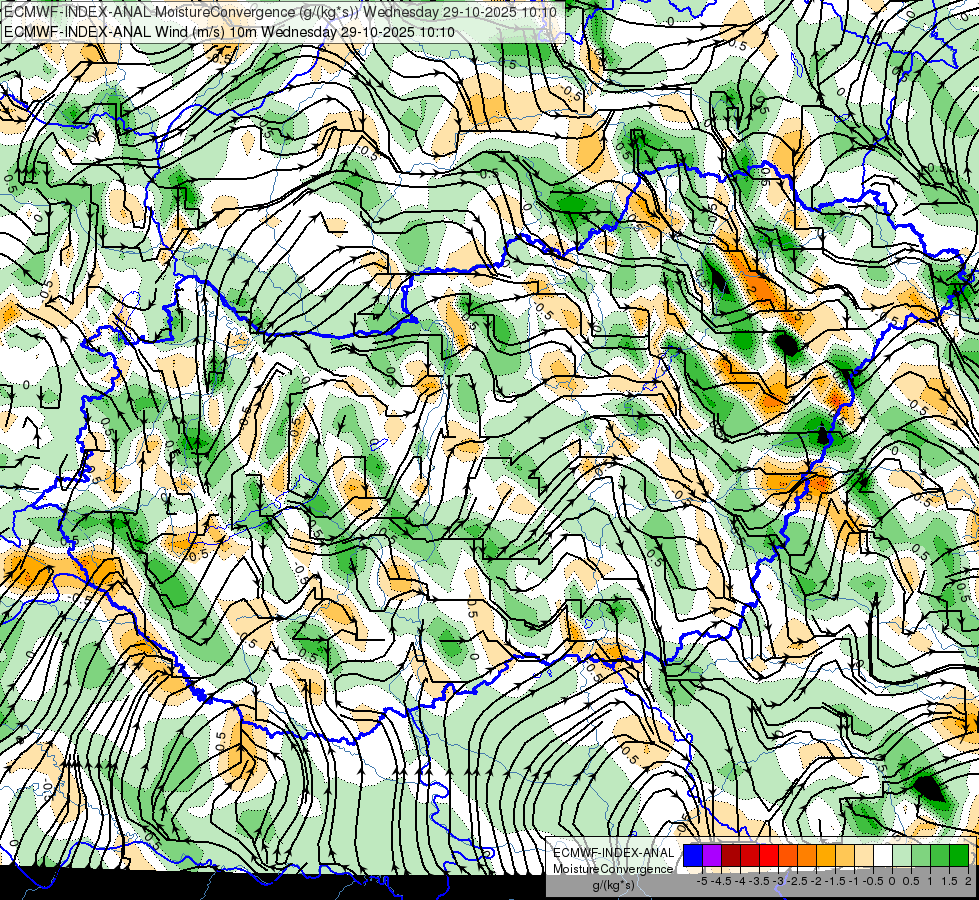Select the darkest green swatch between 1.5 and 2

point(959,855)
